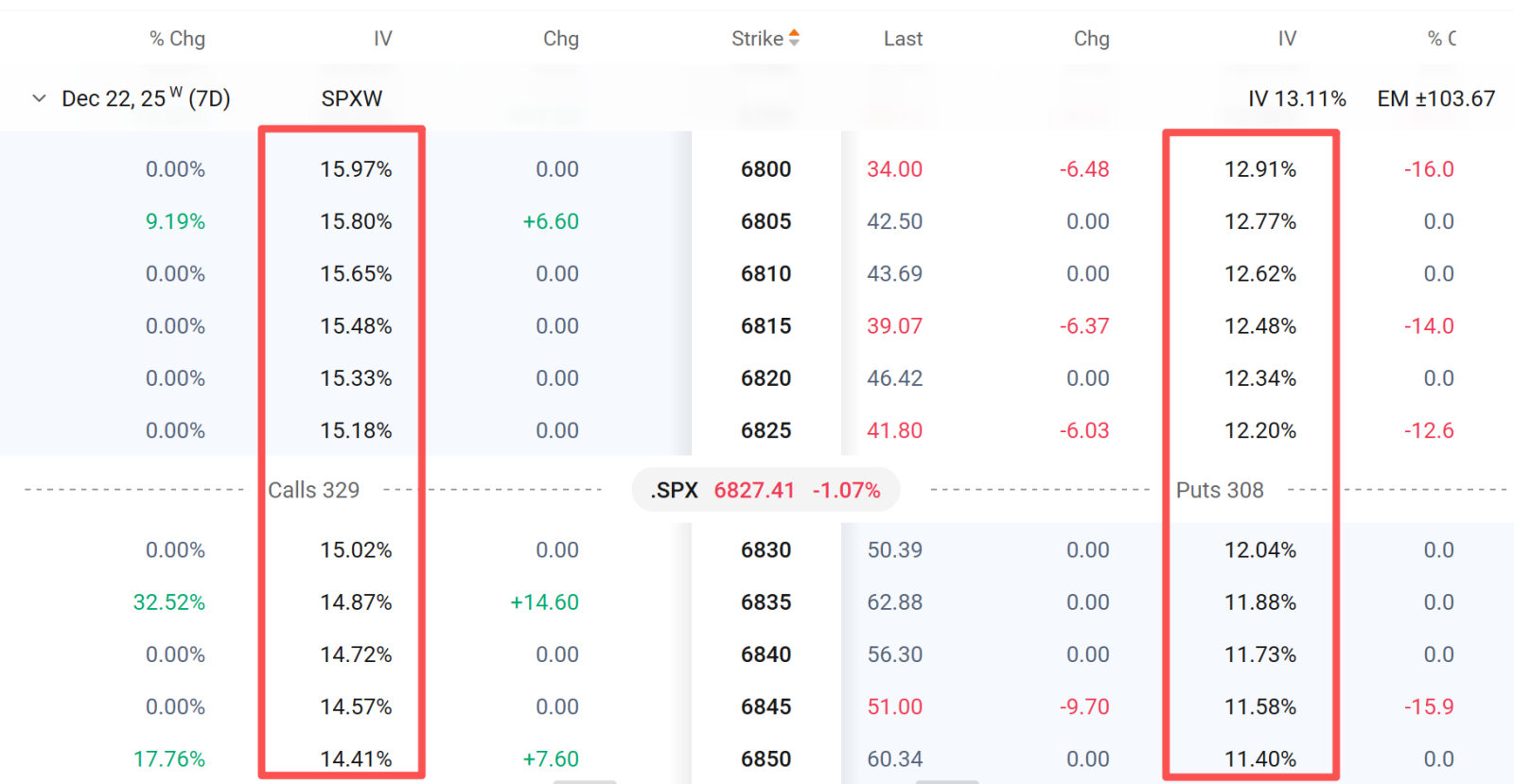Click call percent change 32.52%
This screenshot has width=1514, height=784.
[x=169, y=602]
